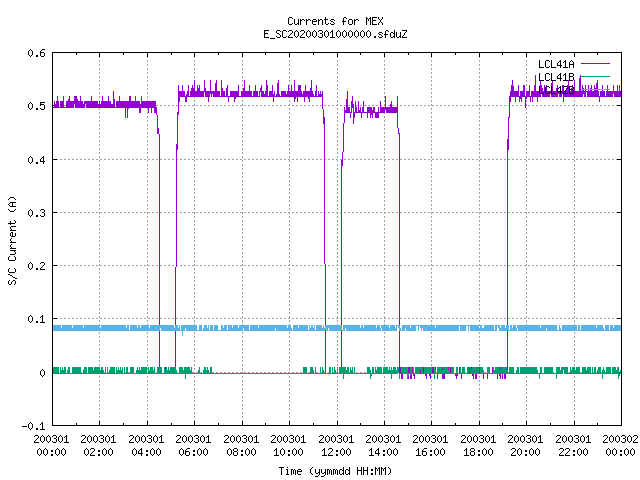640x480 pixels.
Task: Click the y-axis tick value 0.1
Action: click(36, 319)
